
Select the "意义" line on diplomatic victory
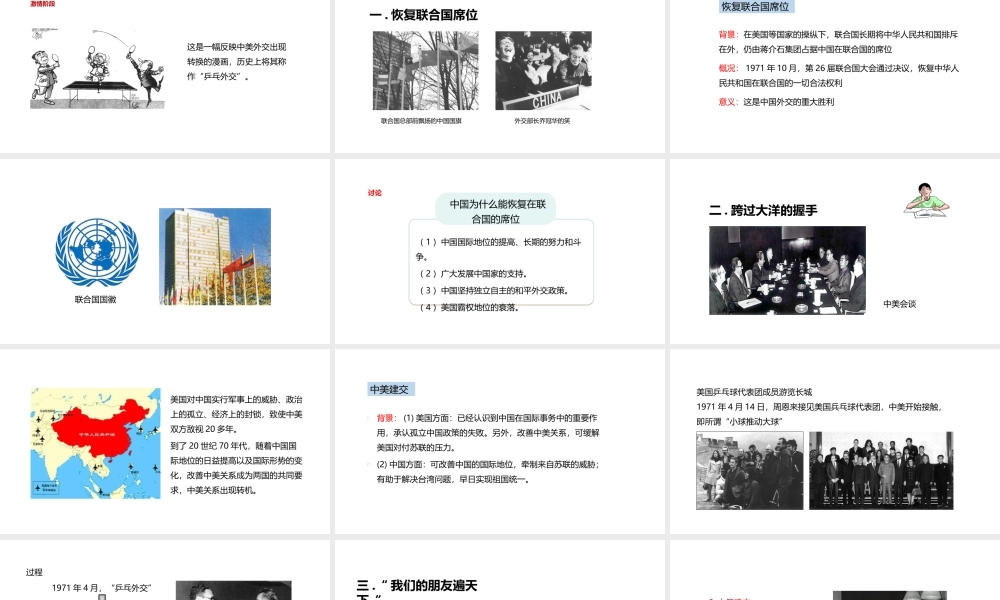tap(776, 101)
